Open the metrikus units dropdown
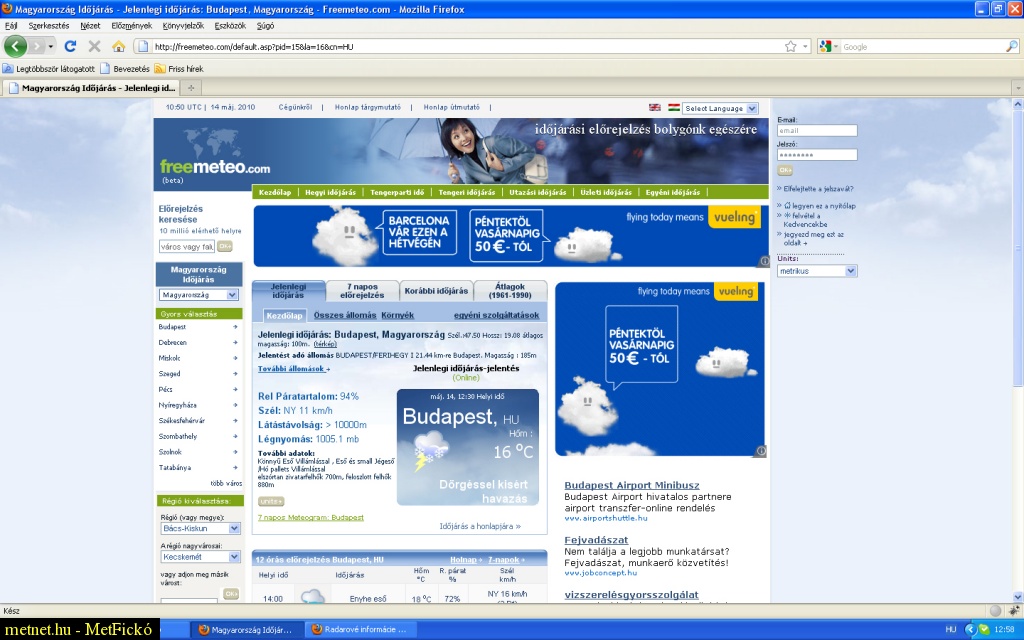The image size is (1024, 640). (x=817, y=271)
